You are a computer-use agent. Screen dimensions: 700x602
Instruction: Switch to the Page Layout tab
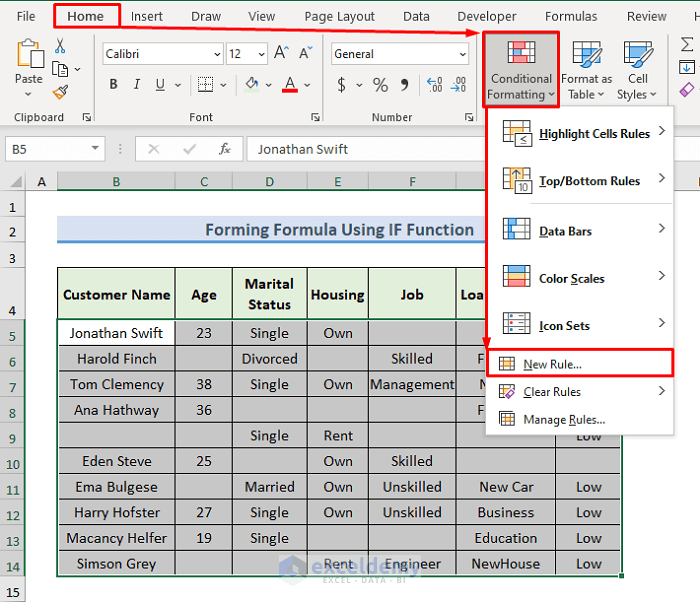339,16
